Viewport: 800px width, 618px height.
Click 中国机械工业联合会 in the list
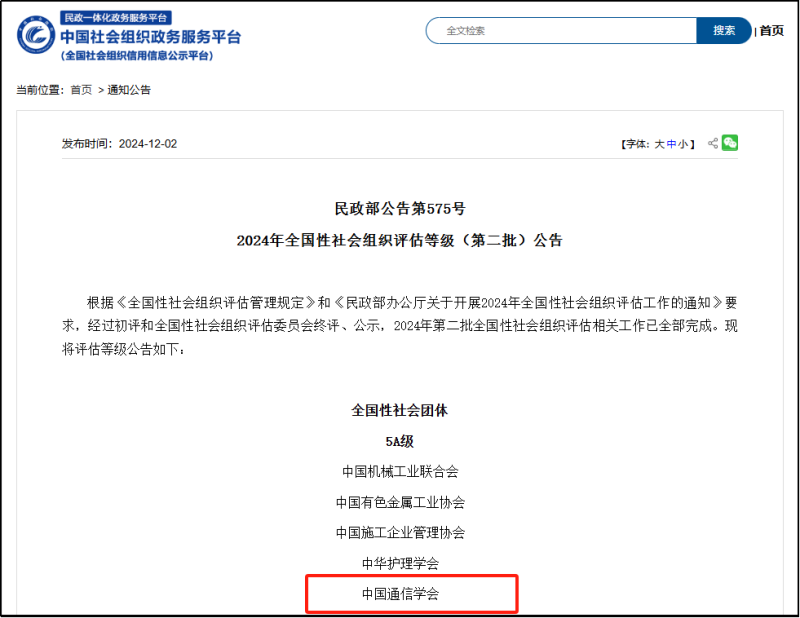pos(400,471)
